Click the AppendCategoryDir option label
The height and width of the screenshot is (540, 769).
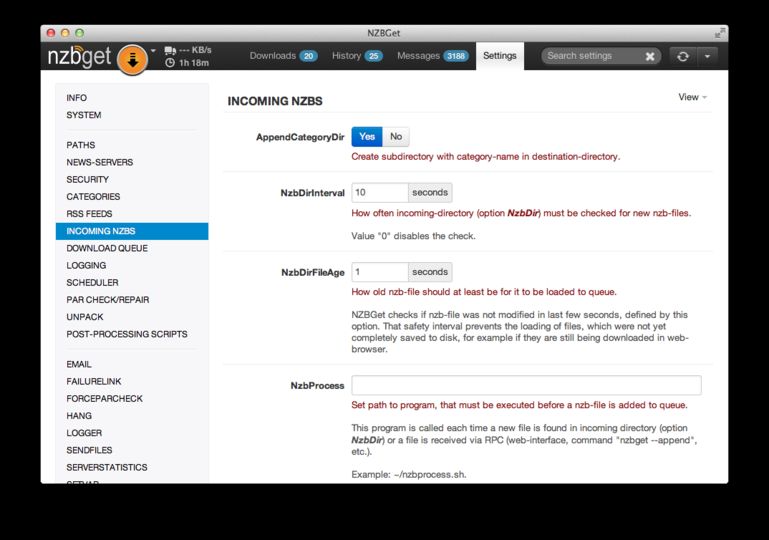(300, 137)
